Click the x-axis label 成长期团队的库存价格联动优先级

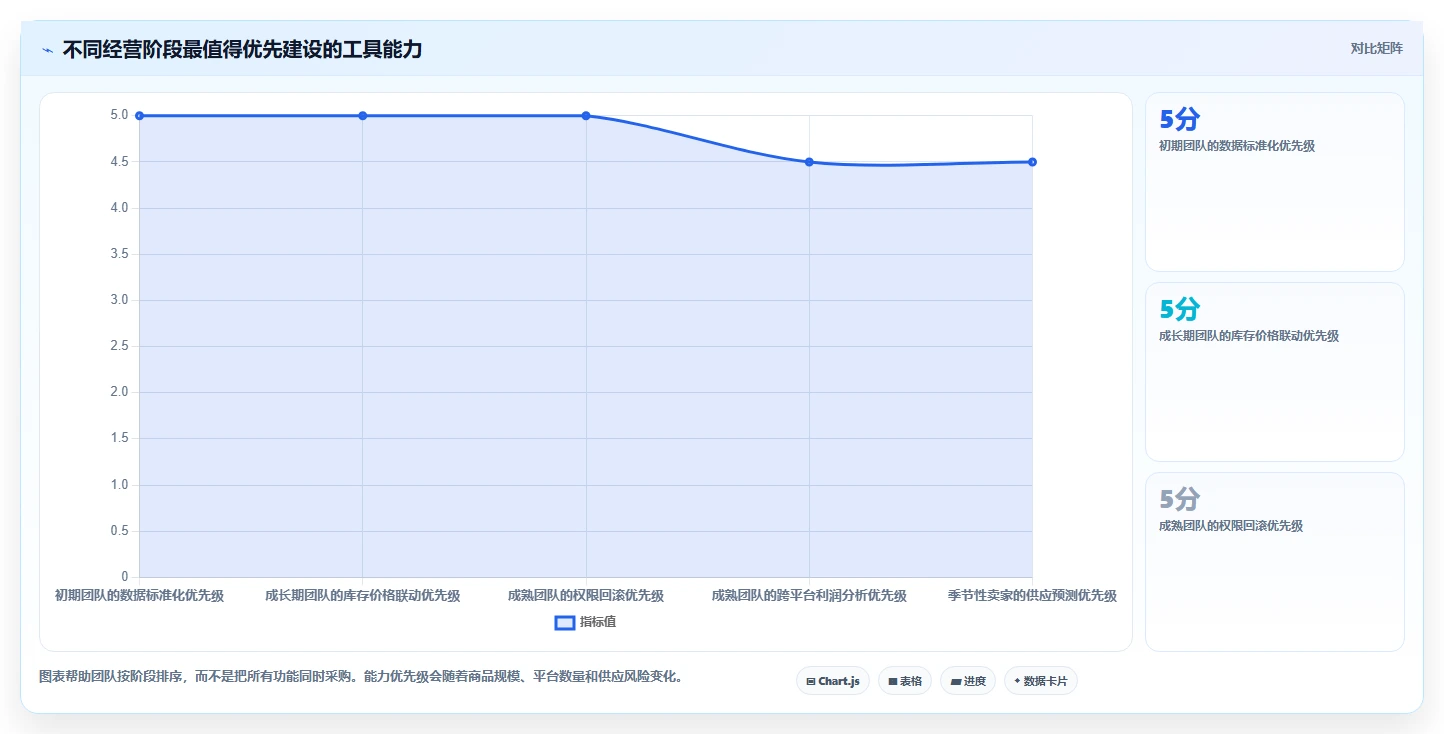363,596
